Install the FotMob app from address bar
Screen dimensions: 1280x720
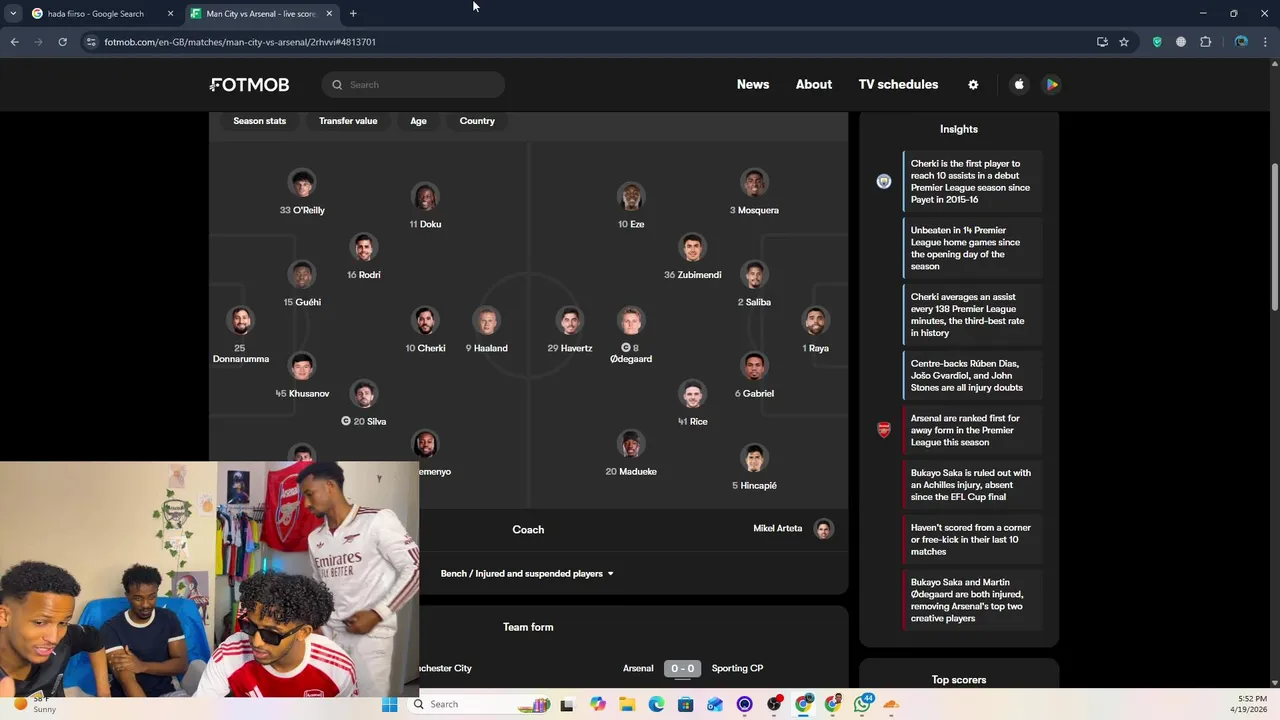[1102, 42]
